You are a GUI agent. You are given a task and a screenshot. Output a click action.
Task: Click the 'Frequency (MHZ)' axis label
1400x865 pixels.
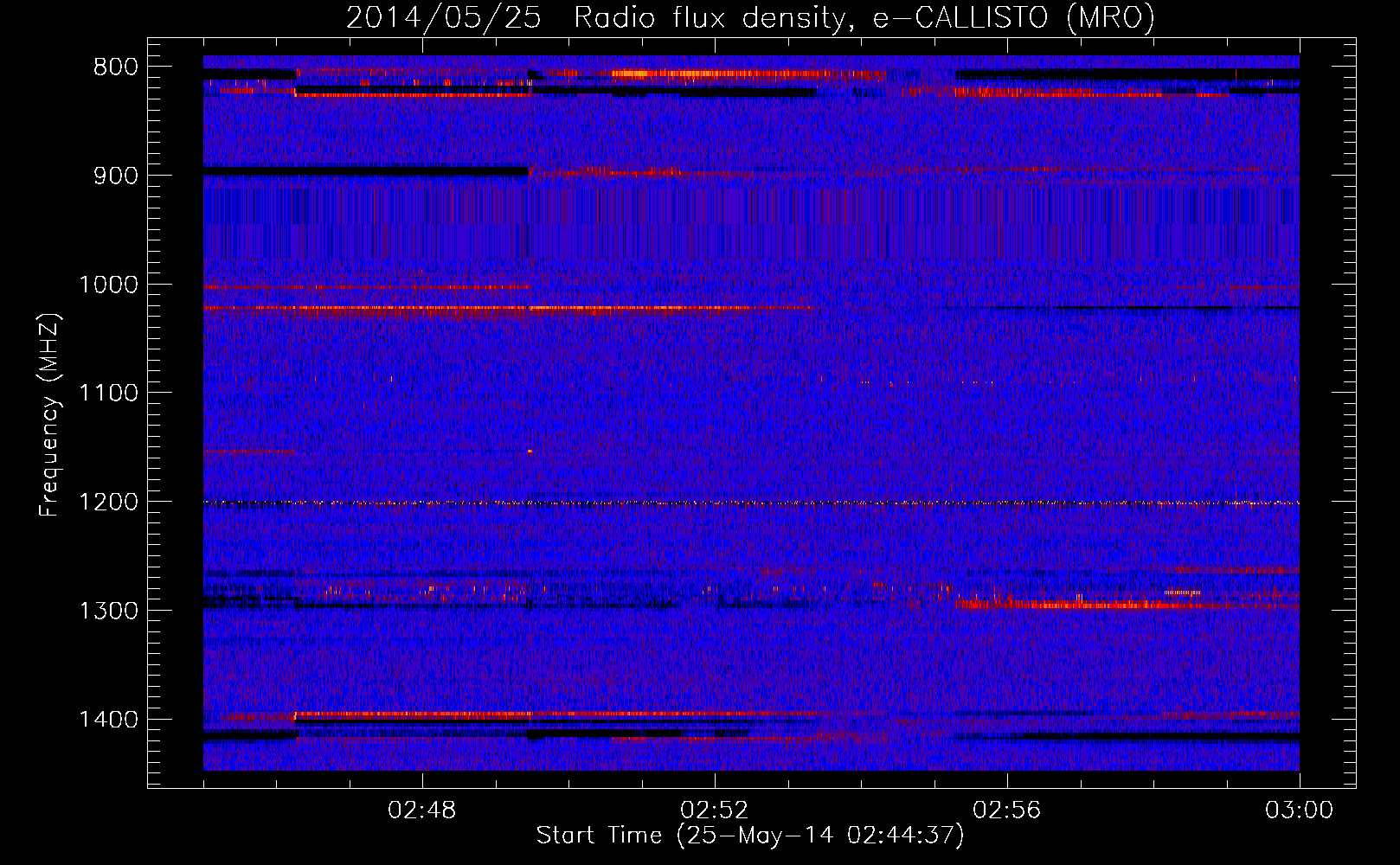point(50,414)
